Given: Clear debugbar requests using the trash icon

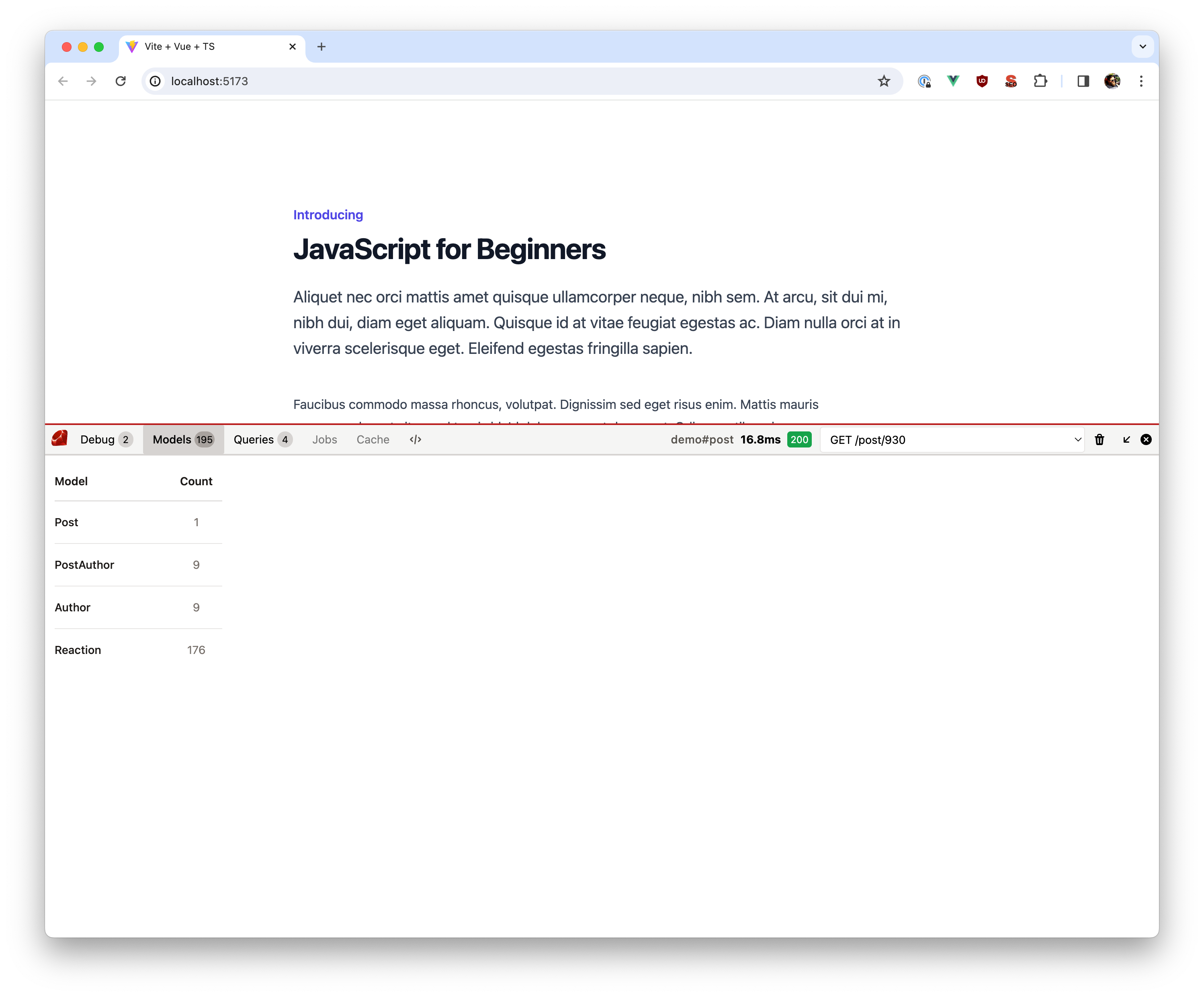Looking at the screenshot, I should pyautogui.click(x=1100, y=439).
